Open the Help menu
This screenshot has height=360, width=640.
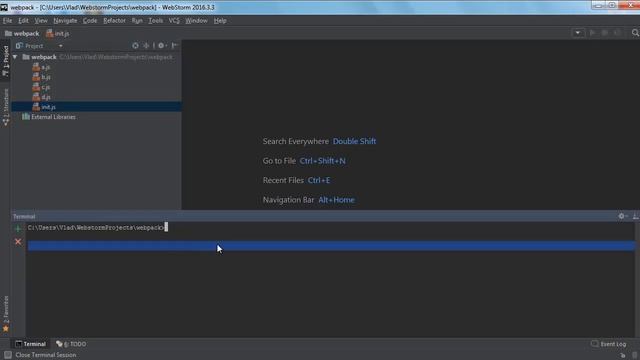point(220,20)
